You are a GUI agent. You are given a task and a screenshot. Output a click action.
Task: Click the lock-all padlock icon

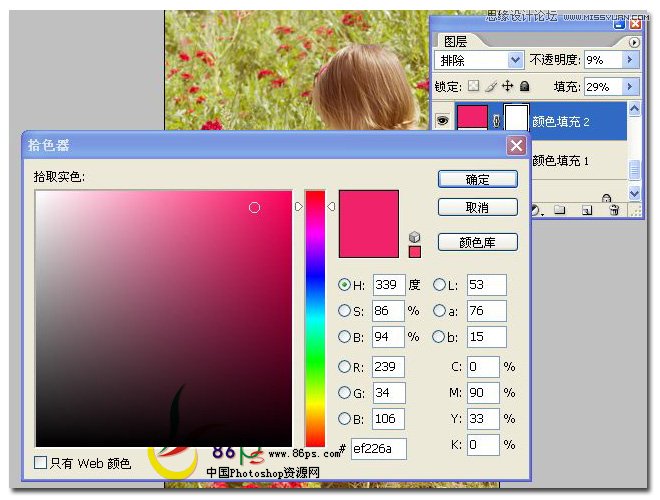click(x=524, y=86)
